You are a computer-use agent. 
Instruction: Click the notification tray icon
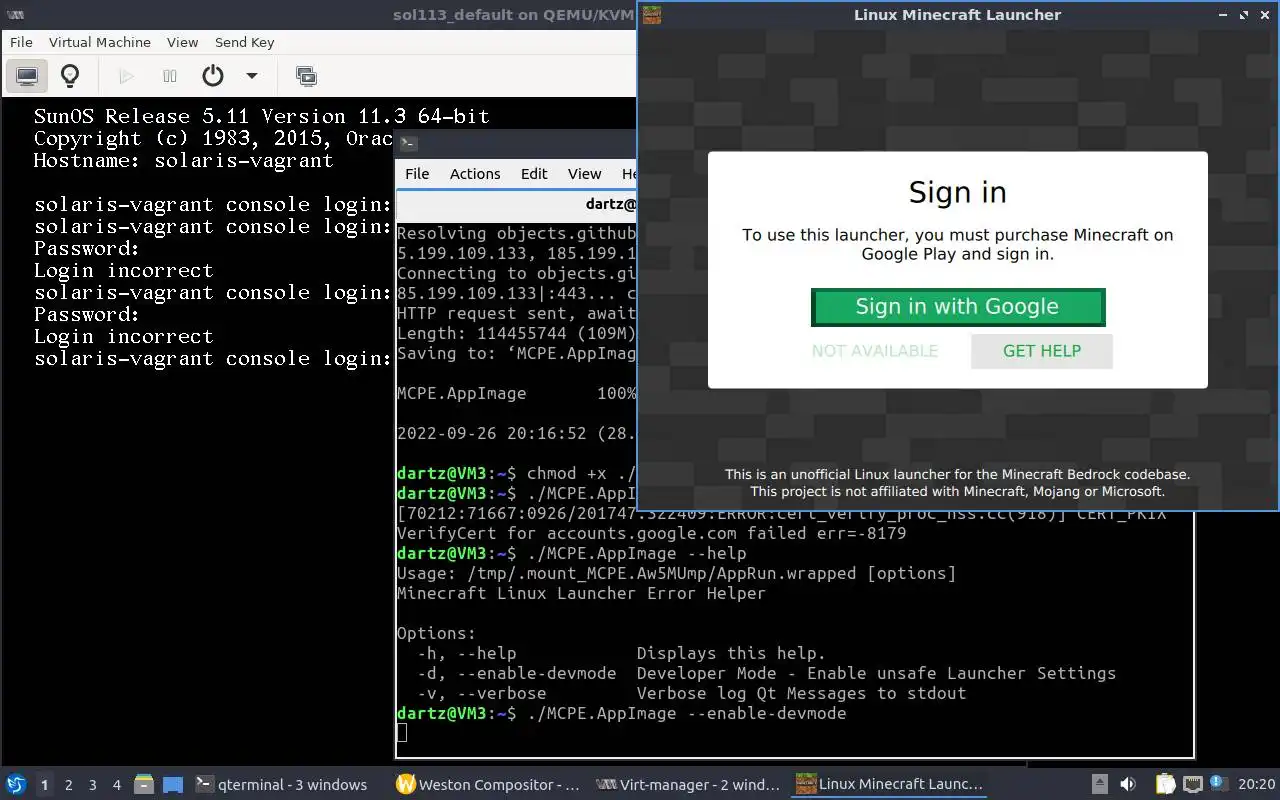(1219, 784)
